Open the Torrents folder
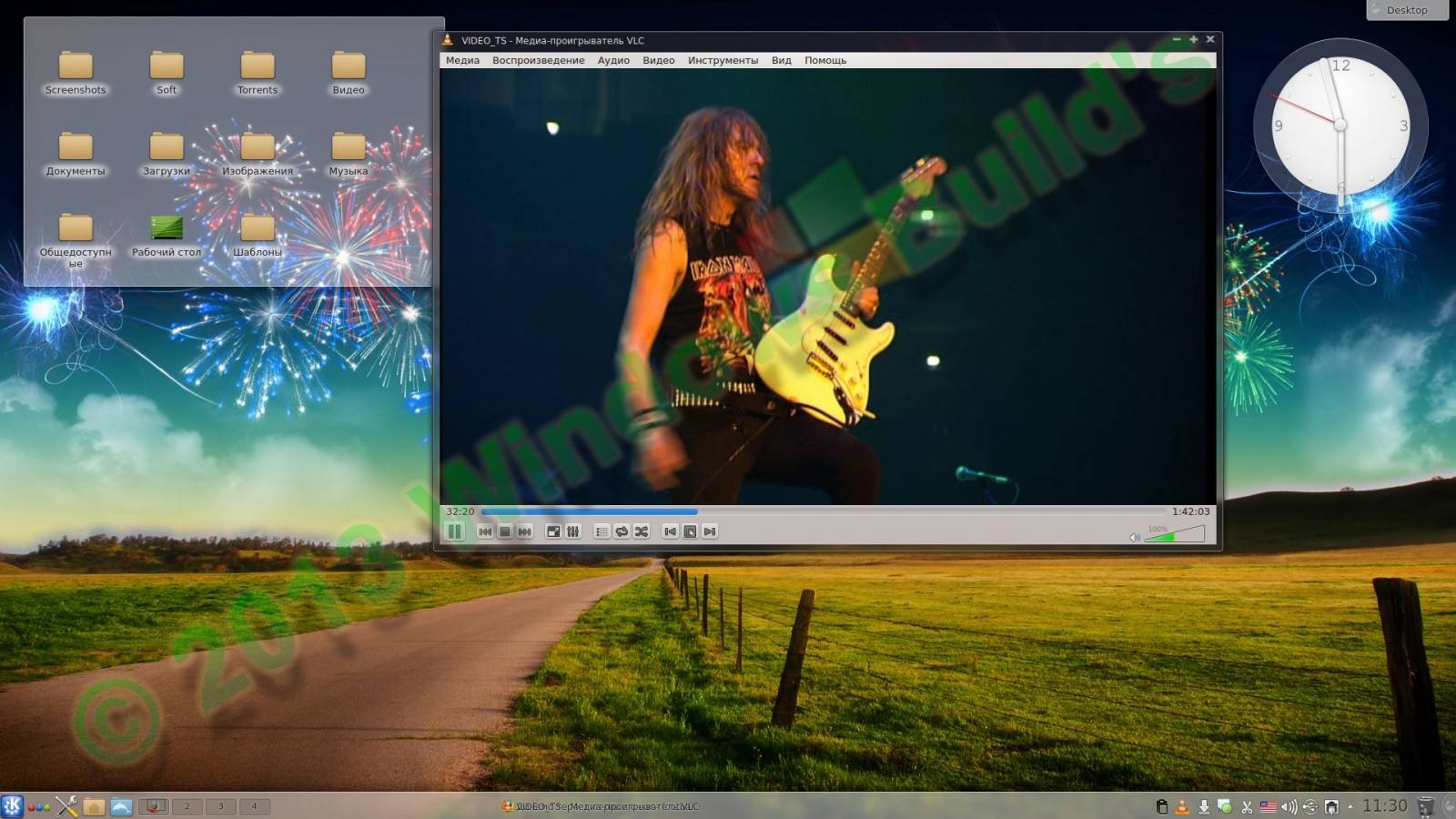 (x=258, y=73)
